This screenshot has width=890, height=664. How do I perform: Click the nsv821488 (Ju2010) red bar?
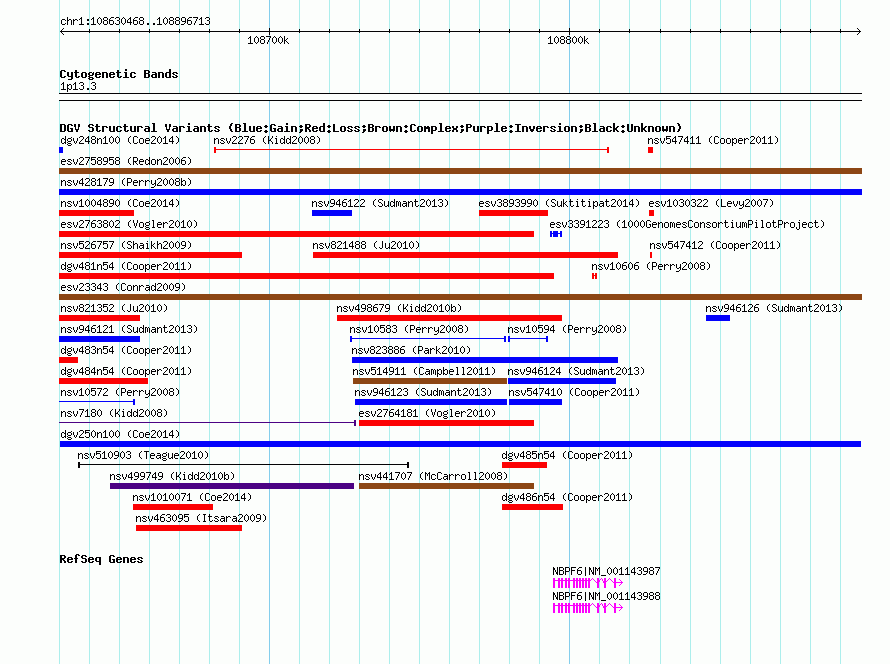465,255
